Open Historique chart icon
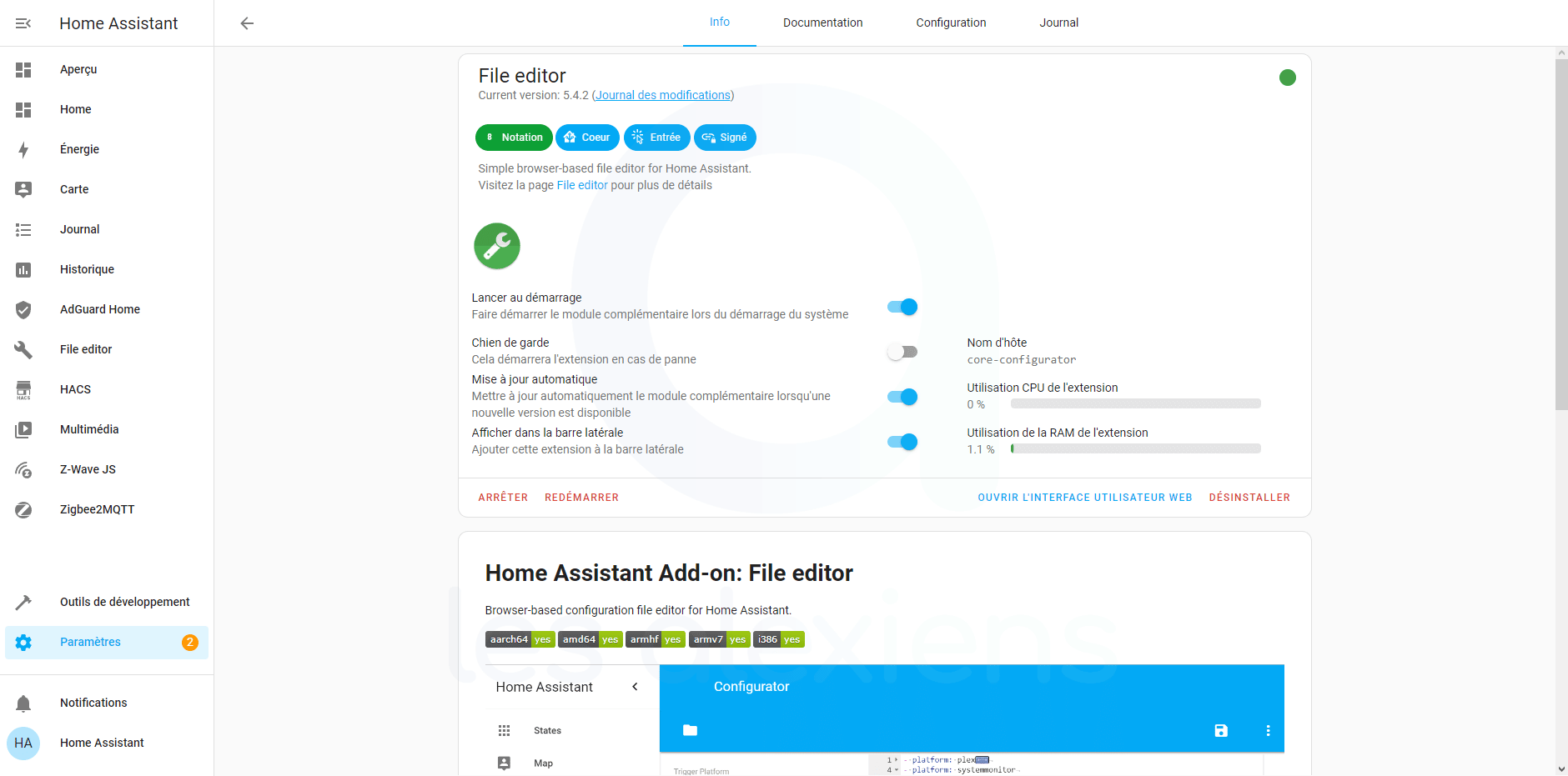This screenshot has width=1568, height=776. pos(23,270)
